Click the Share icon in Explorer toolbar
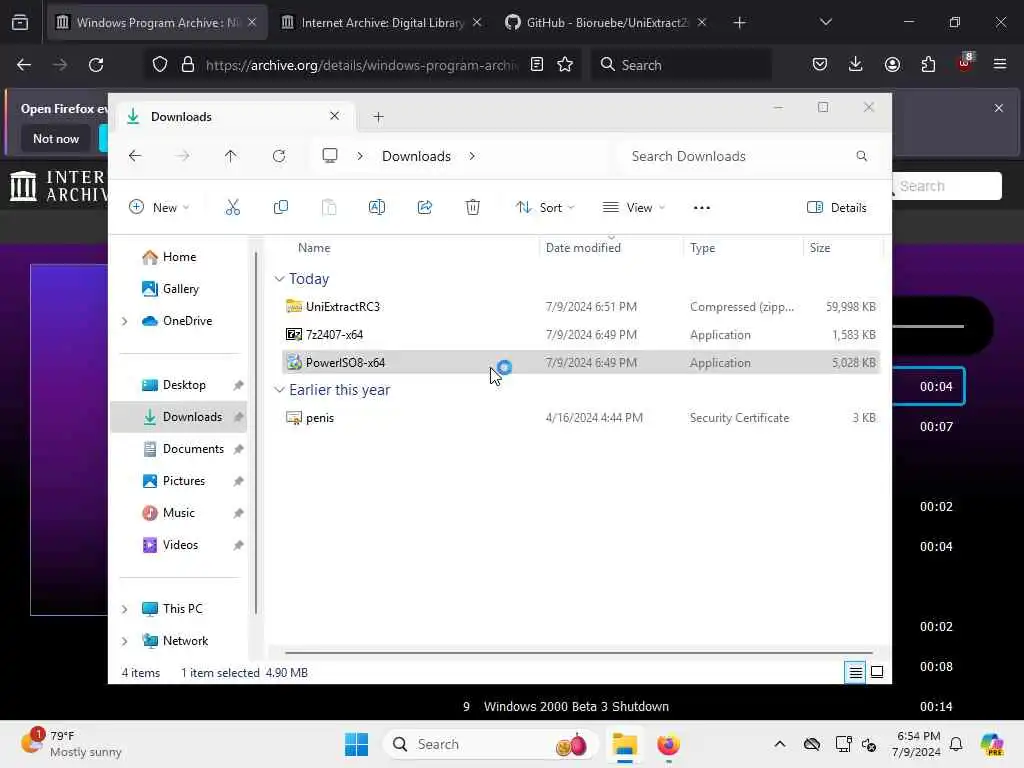This screenshot has width=1024, height=768. tap(424, 208)
